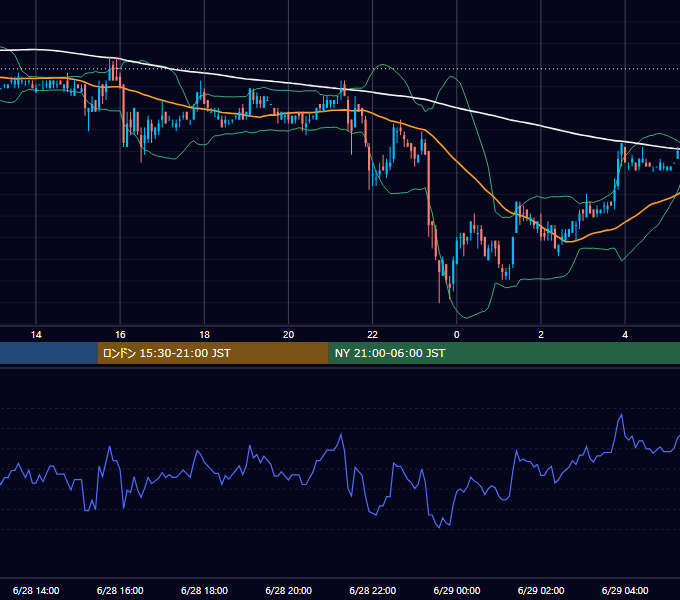Click hour label 20 on the price chart axis
Viewport: 680px width, 600px height.
click(288, 335)
